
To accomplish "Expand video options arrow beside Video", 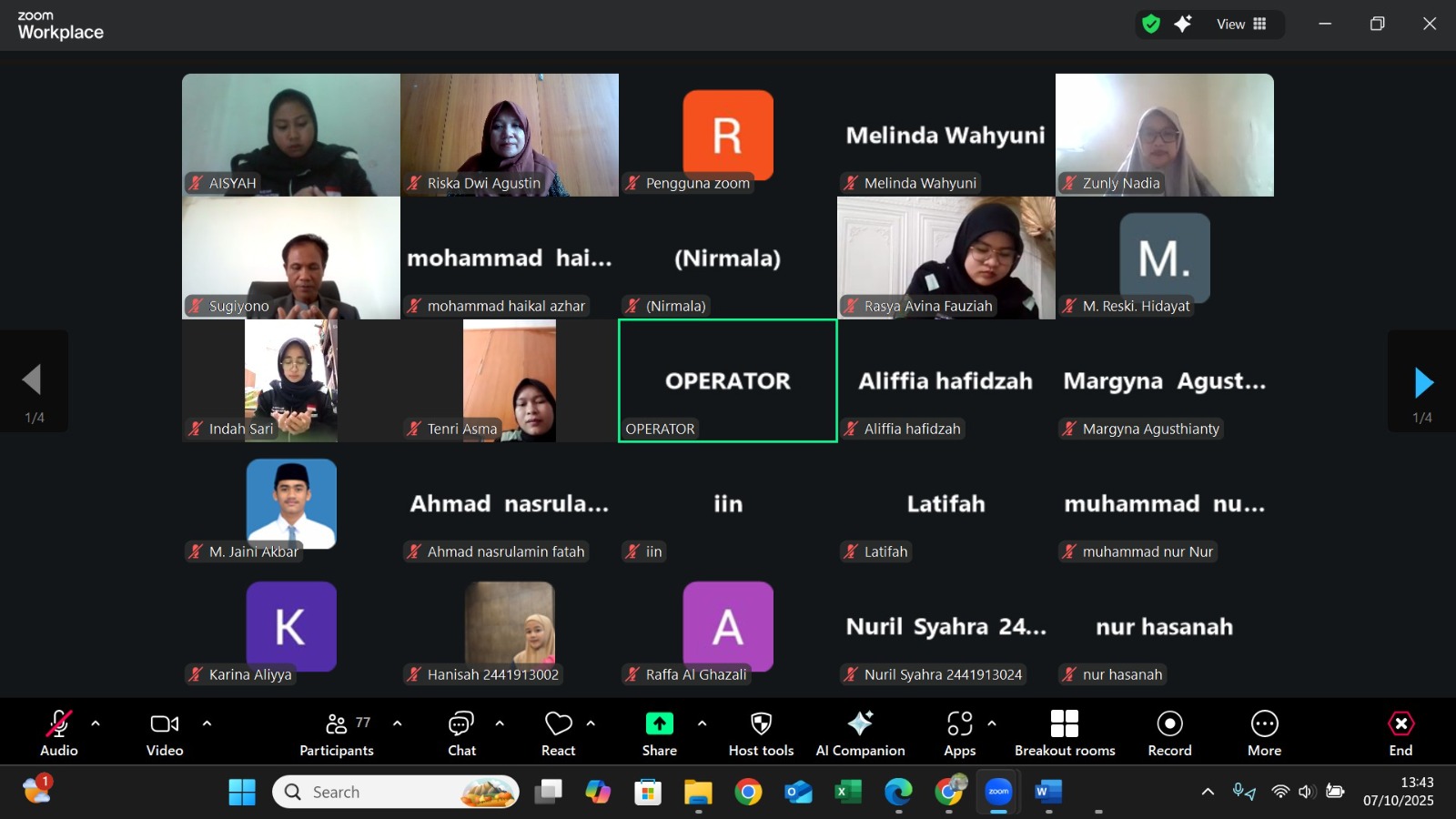I will [x=207, y=724].
